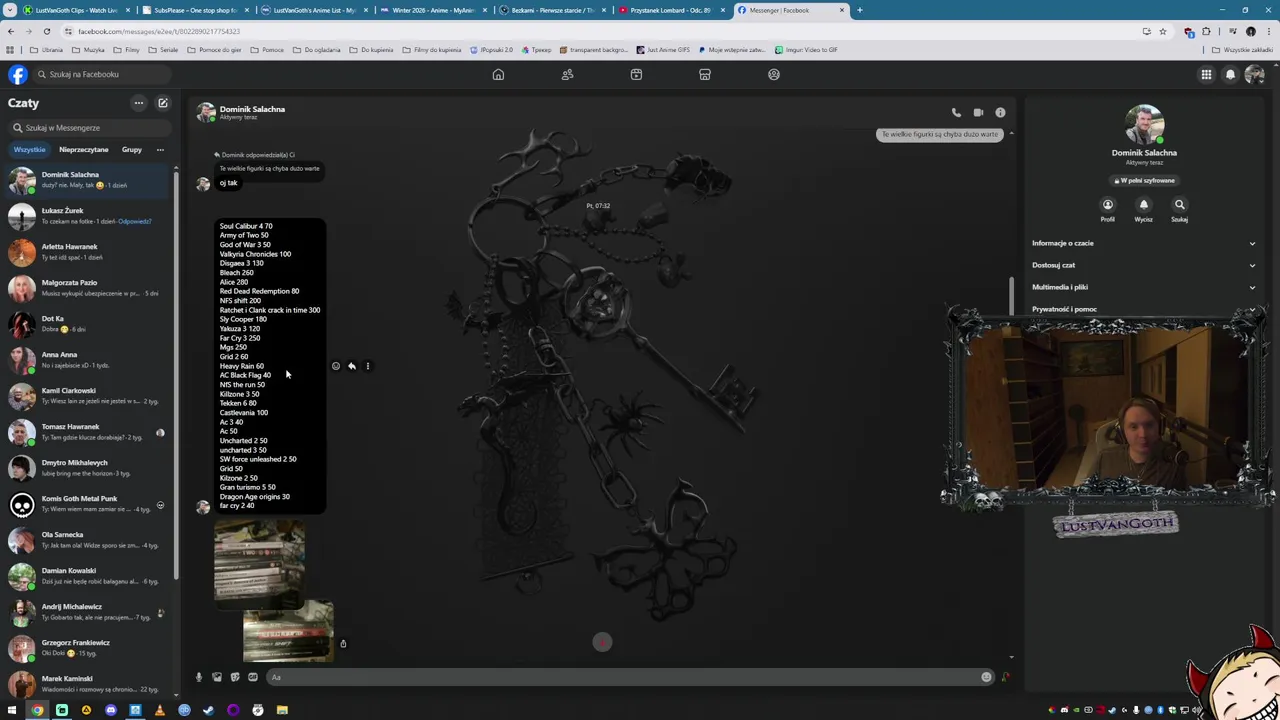Click the W pełni szyfrowane badge
1280x720 pixels.
pos(1145,181)
